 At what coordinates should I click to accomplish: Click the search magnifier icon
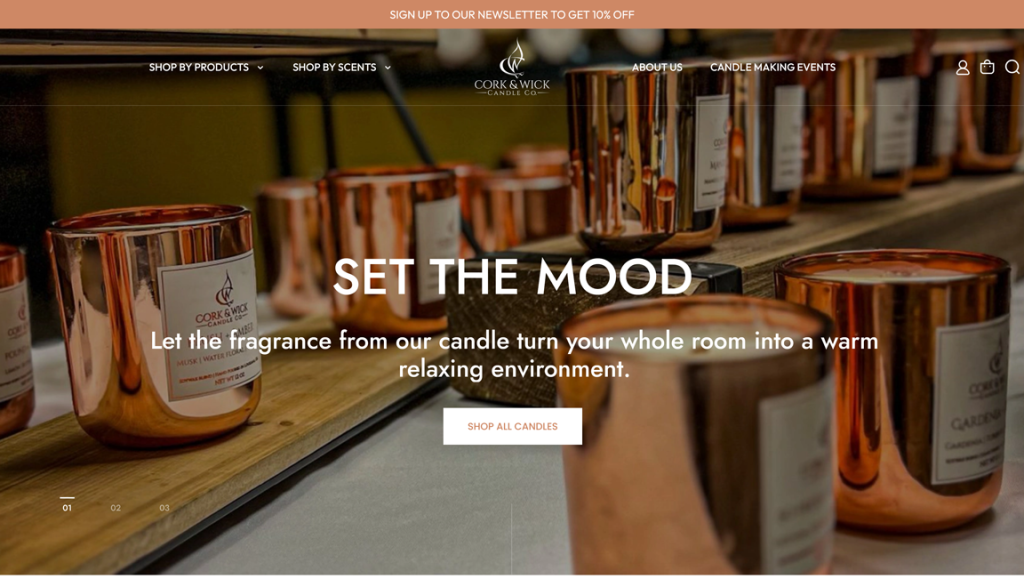(1012, 67)
